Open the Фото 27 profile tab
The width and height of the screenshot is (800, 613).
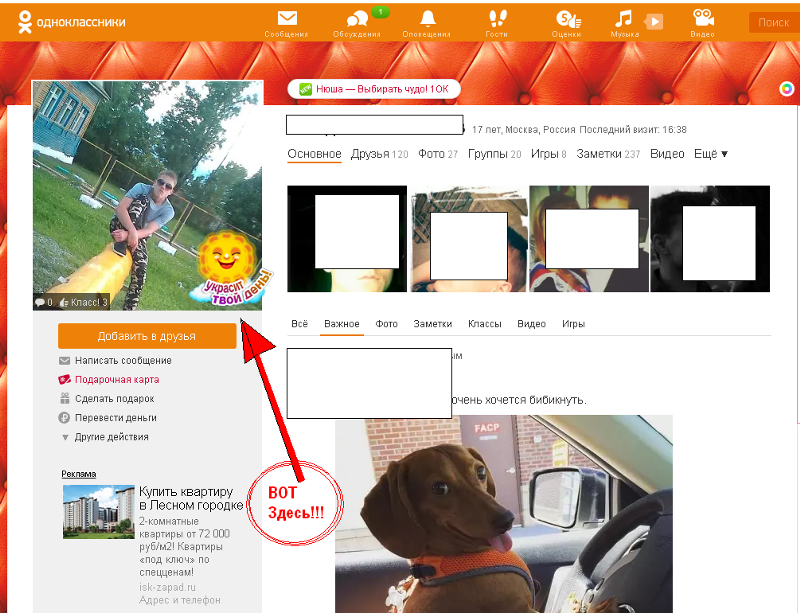438,154
